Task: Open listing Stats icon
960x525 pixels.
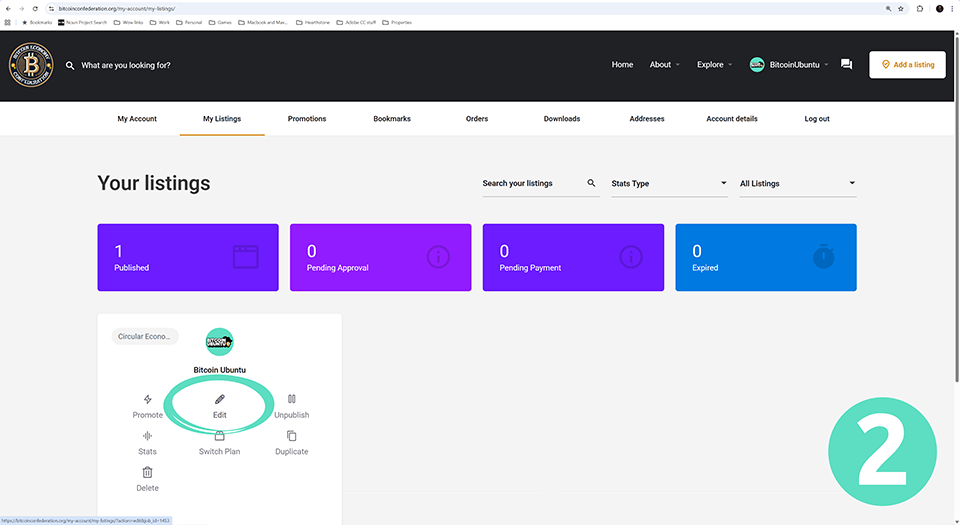Action: pos(148,436)
